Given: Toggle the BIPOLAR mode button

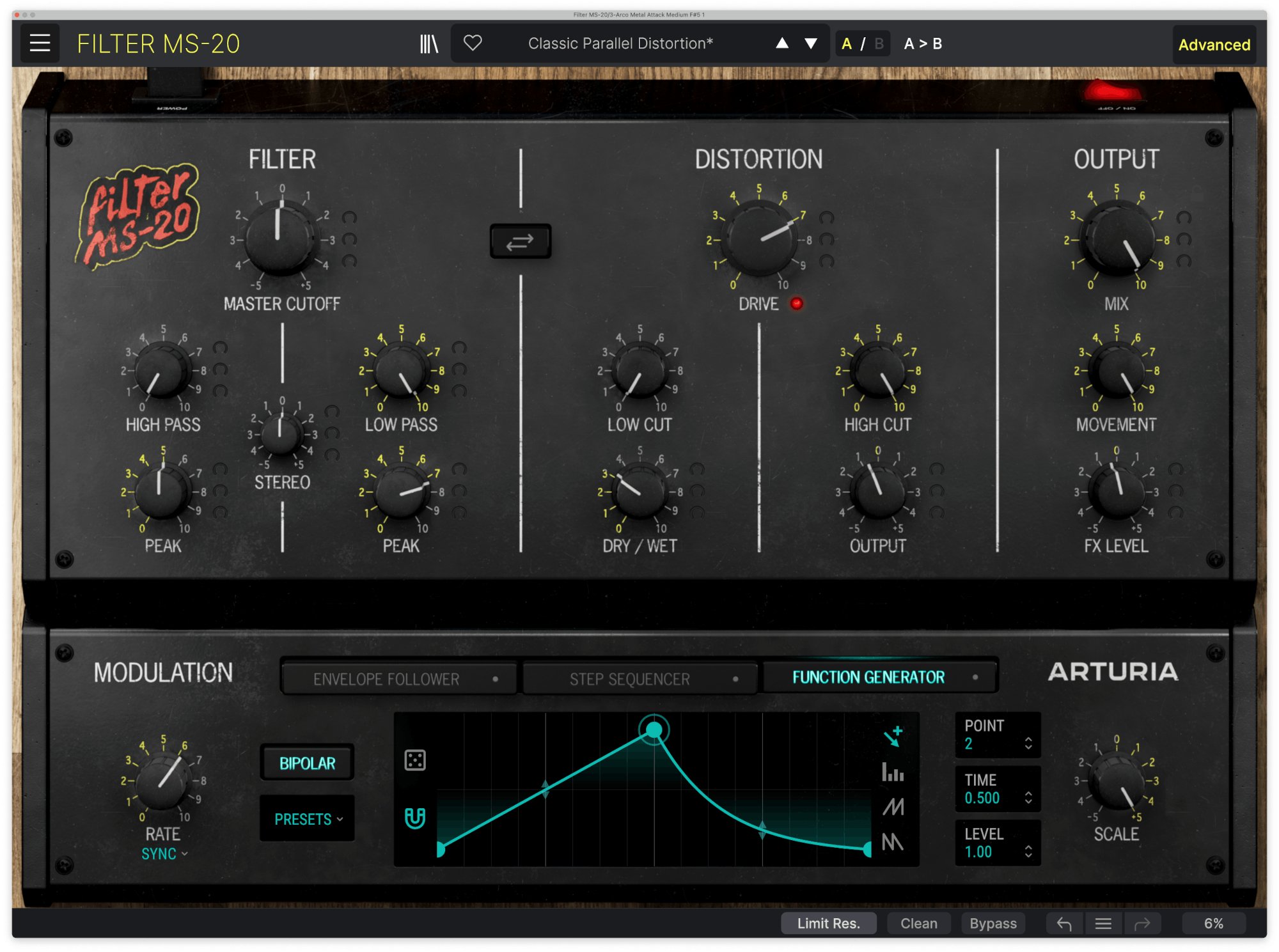Looking at the screenshot, I should pos(306,762).
